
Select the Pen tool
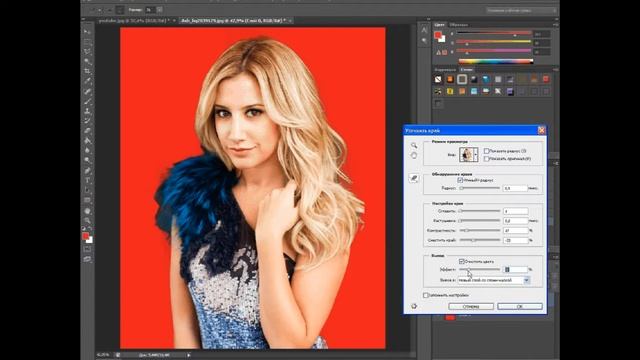coord(87,171)
